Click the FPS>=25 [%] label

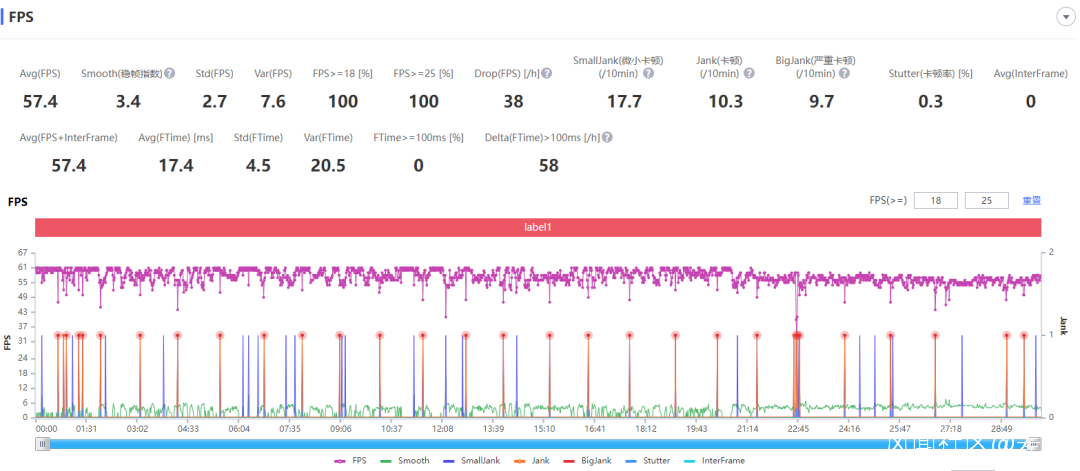(x=423, y=73)
